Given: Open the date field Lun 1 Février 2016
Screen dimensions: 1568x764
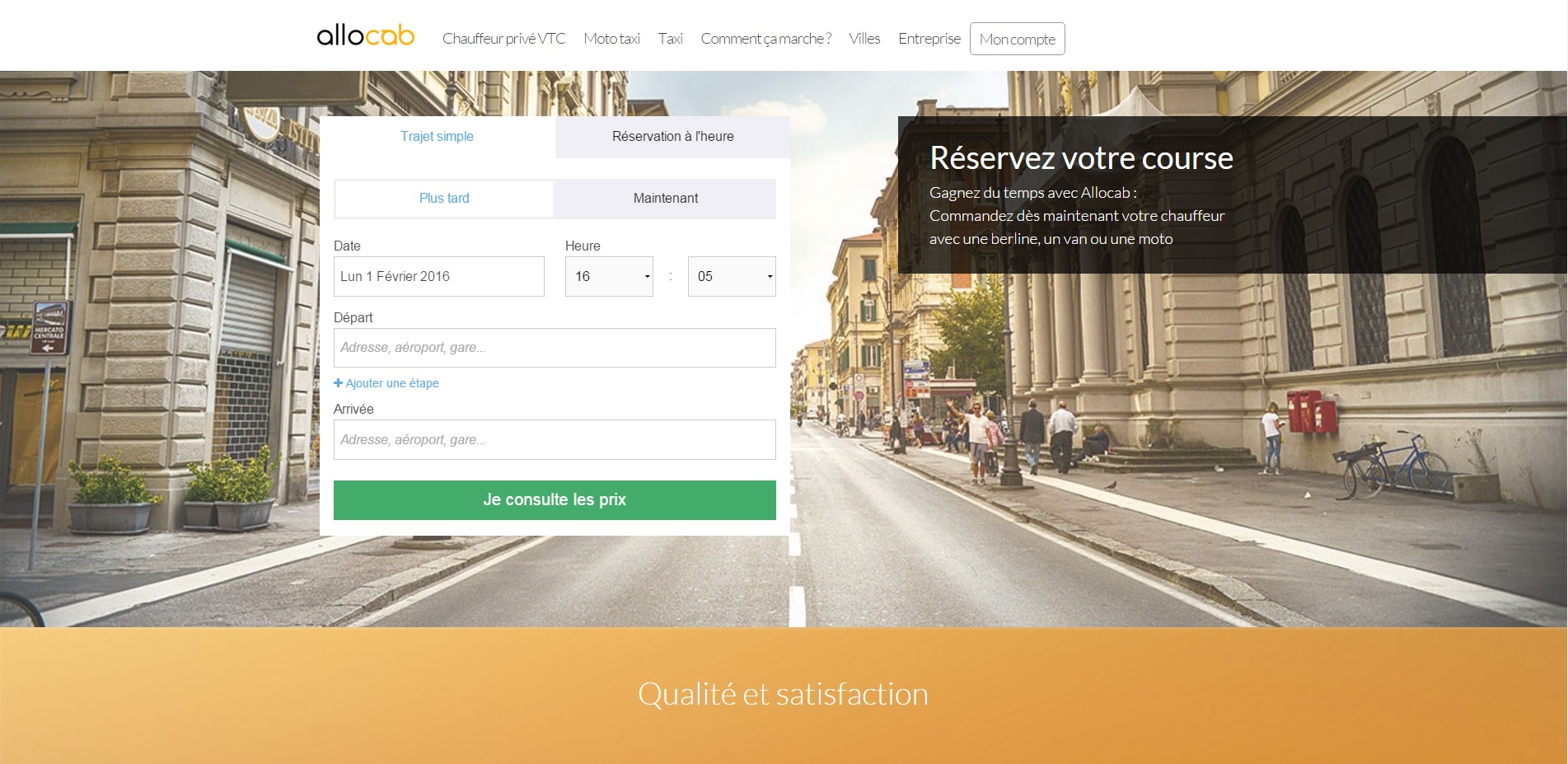Looking at the screenshot, I should tap(439, 276).
